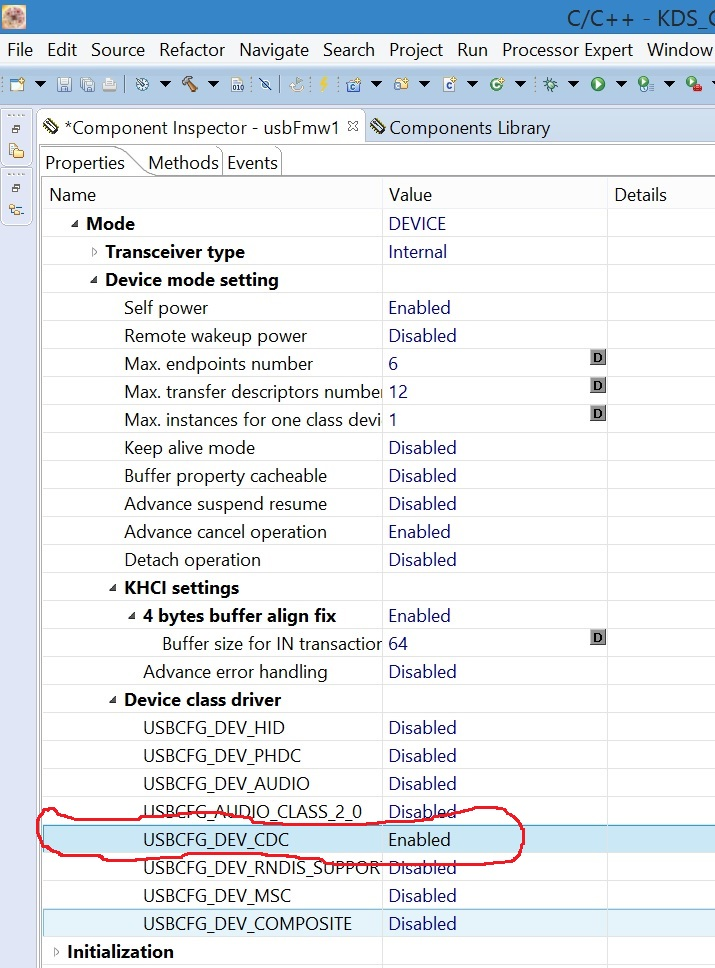Toggle Remote wakeup power Disabled value
Viewport: 715px width, 968px height.
coord(422,335)
